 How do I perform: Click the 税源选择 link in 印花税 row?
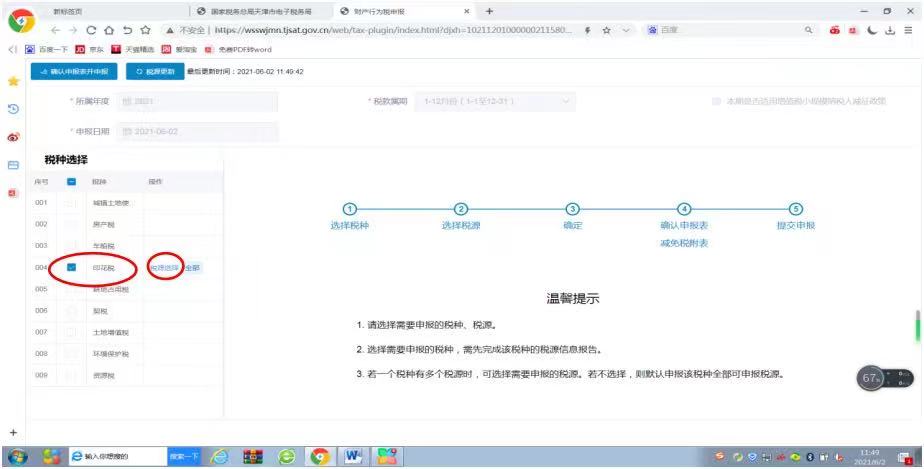coord(164,267)
